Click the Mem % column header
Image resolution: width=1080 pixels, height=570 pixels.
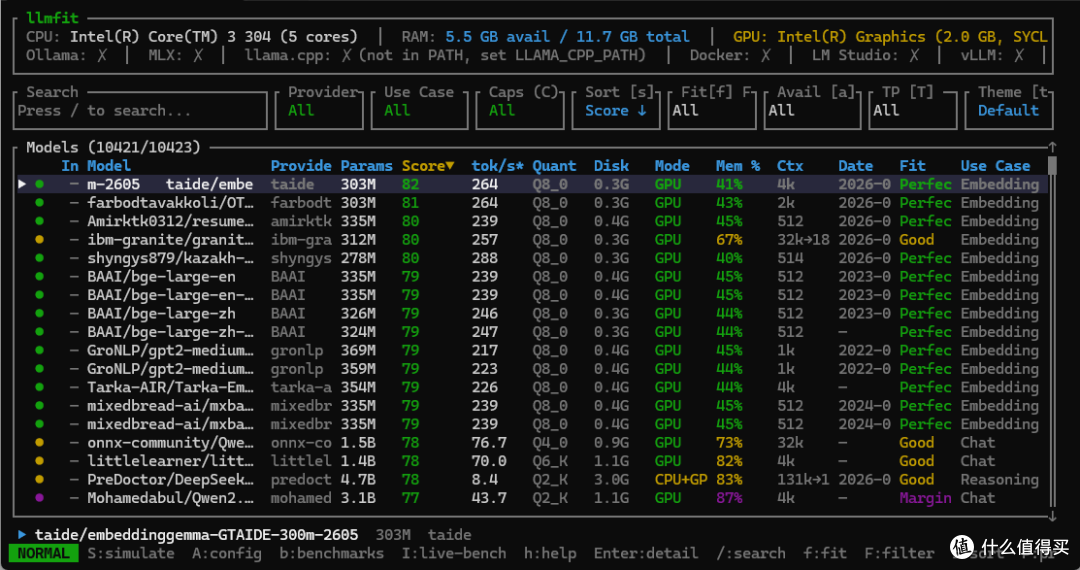point(738,166)
